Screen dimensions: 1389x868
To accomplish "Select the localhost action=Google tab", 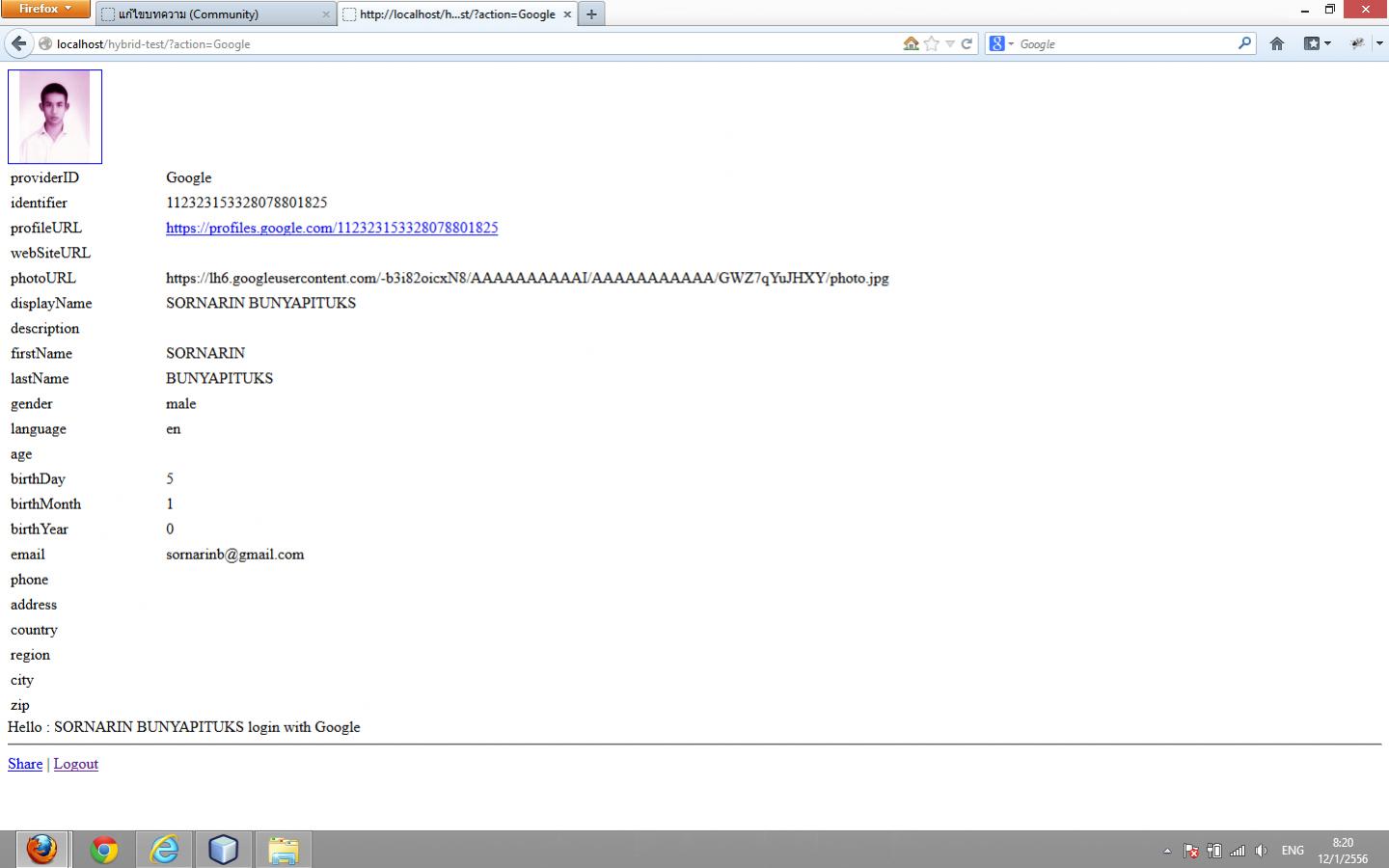I will [x=458, y=14].
